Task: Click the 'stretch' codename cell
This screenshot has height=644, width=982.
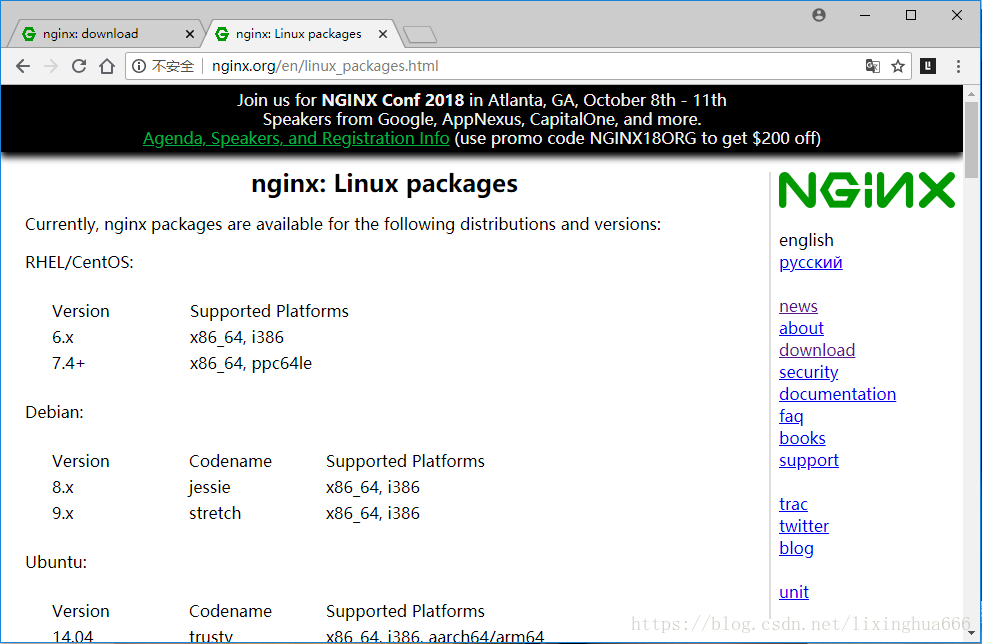Action: (215, 513)
